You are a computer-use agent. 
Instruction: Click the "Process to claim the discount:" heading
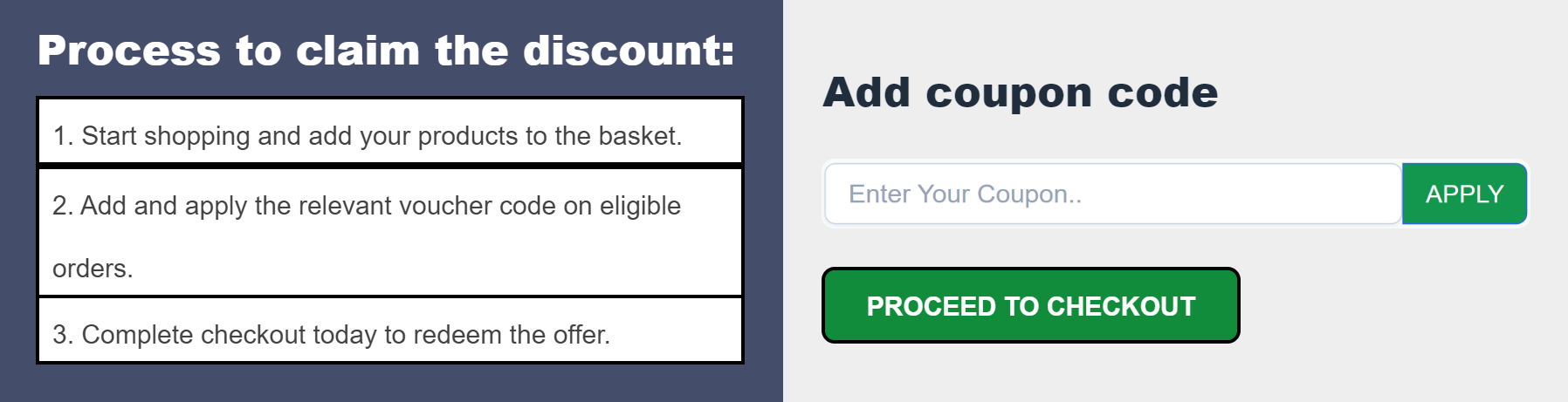click(386, 51)
